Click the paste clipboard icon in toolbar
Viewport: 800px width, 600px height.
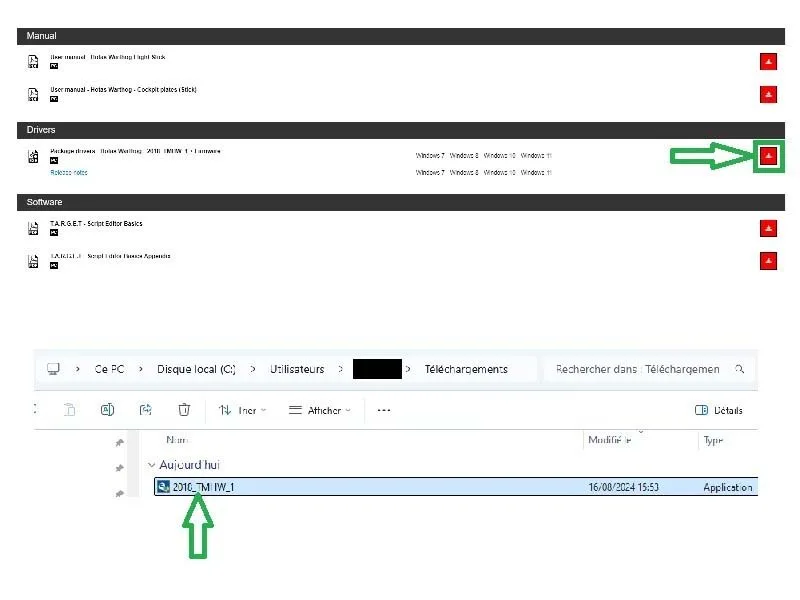coord(69,410)
